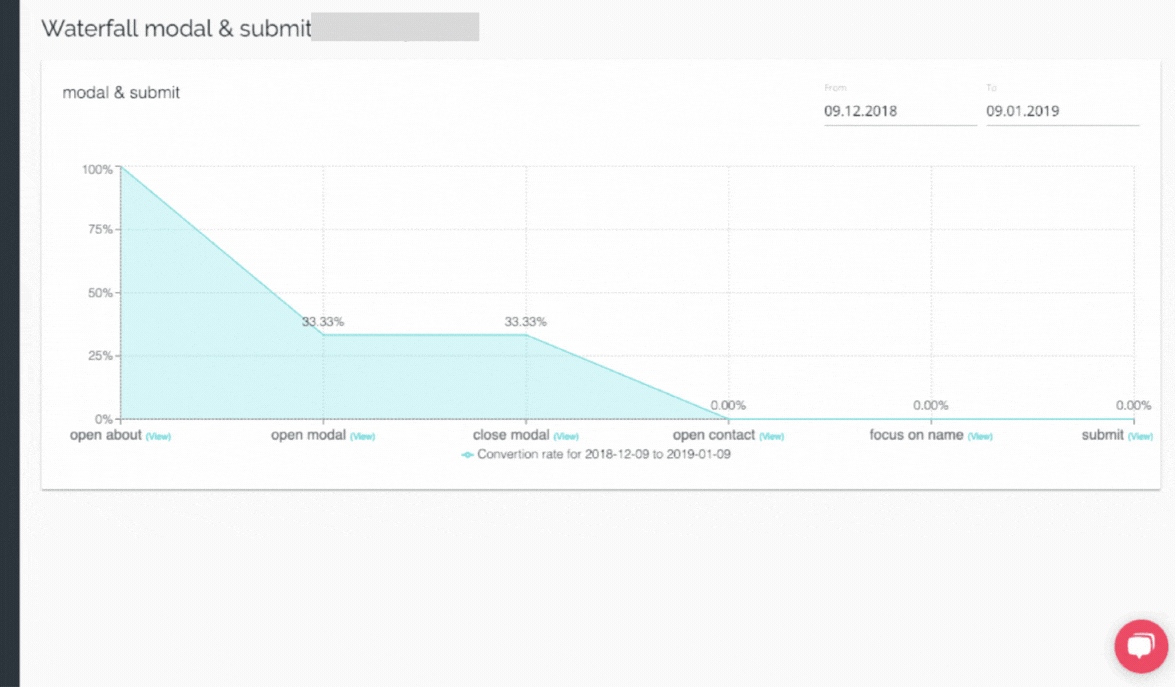Screen dimensions: 1175x687
Task: Click the 100% open about data point
Action: [121, 167]
